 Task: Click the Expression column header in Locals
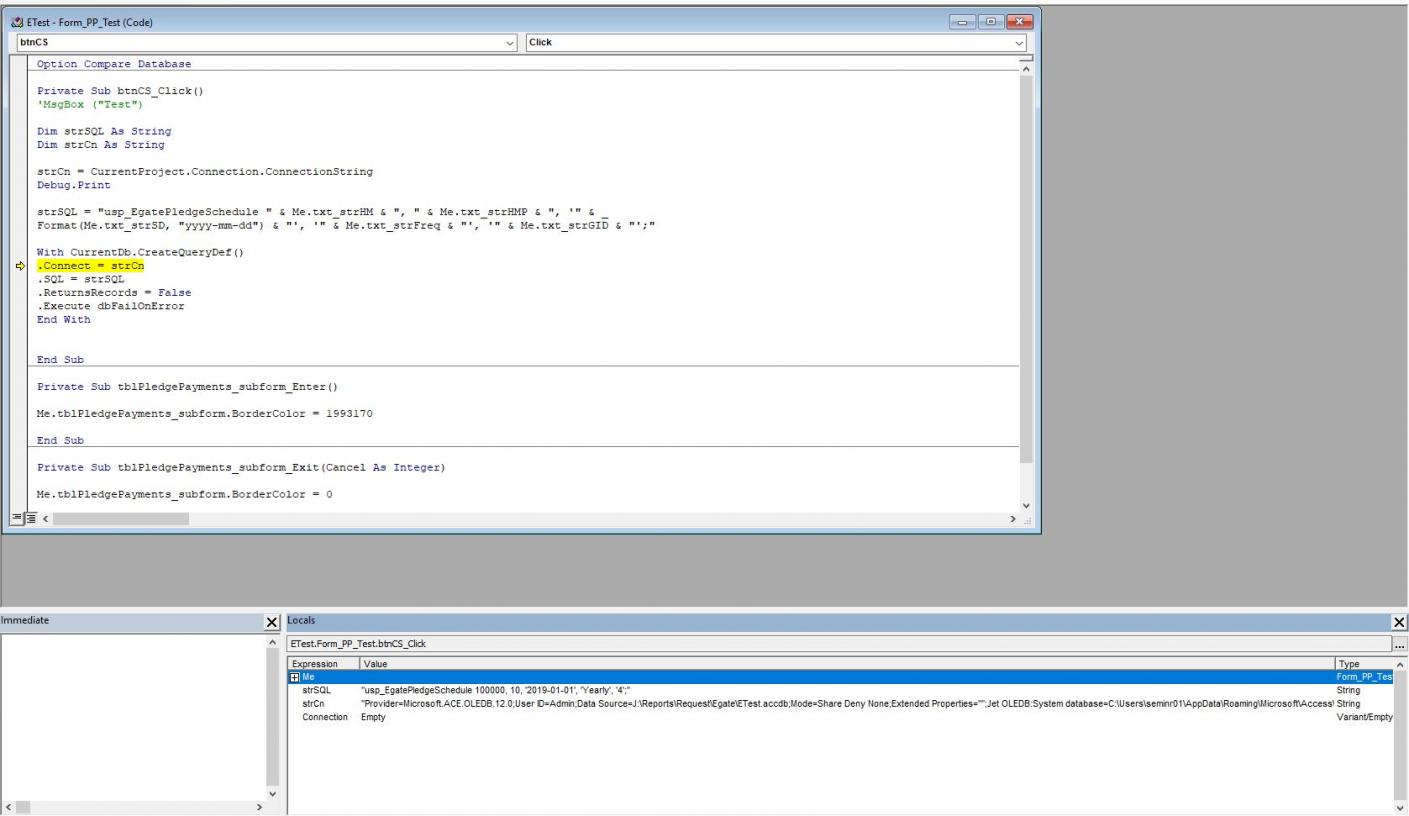coord(324,664)
